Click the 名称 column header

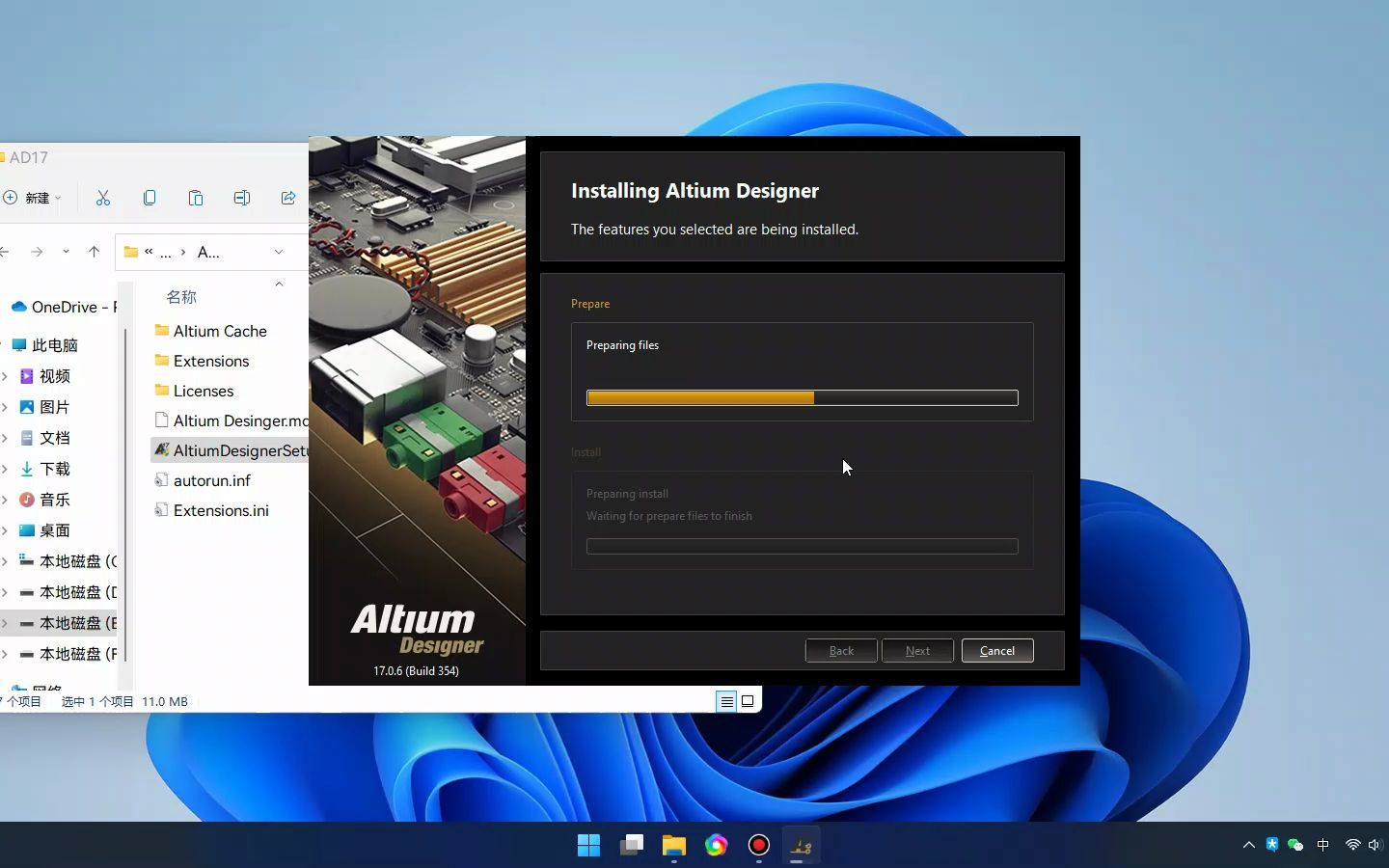point(181,297)
